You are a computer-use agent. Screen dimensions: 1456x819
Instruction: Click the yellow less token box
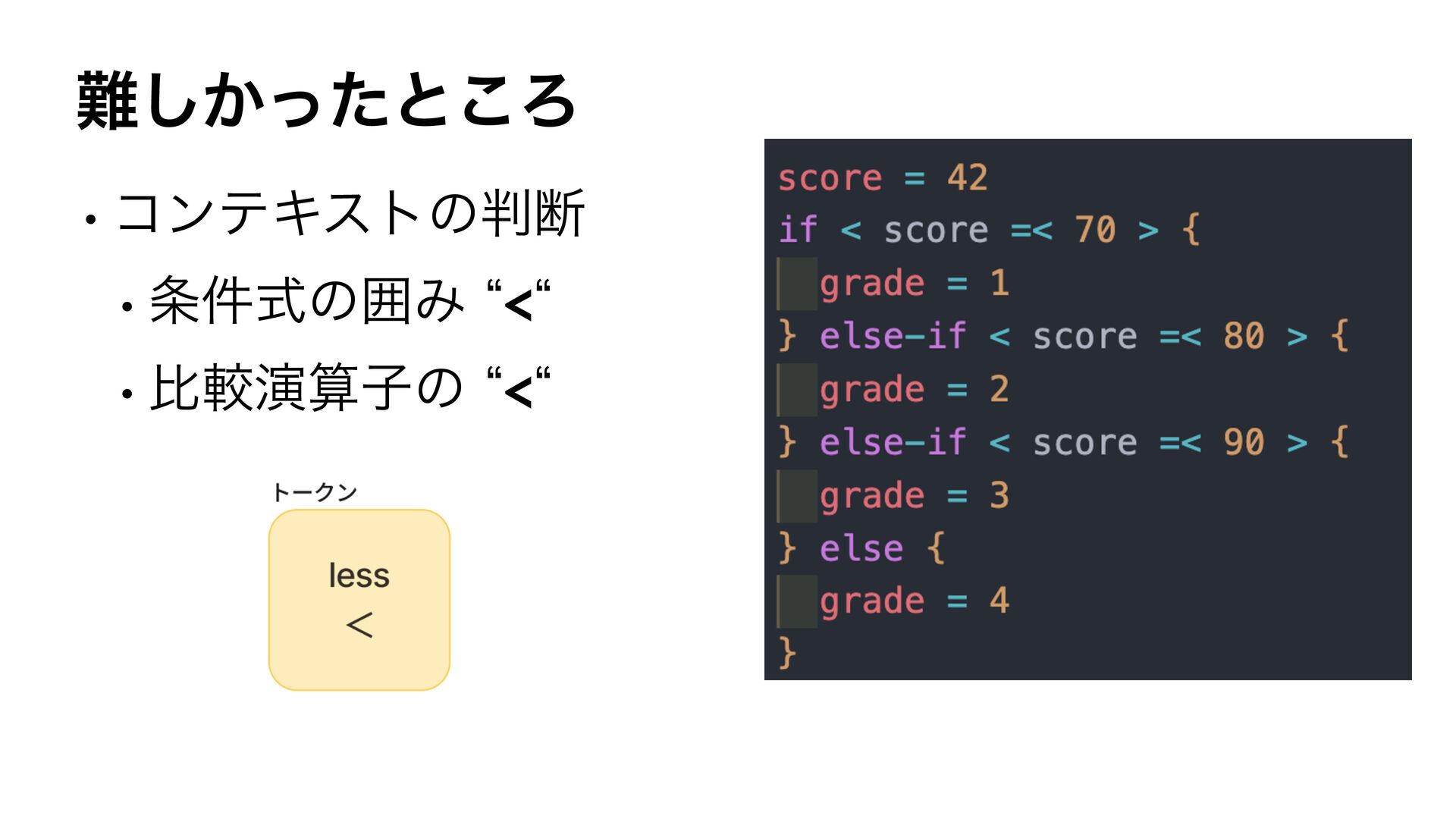(x=359, y=600)
